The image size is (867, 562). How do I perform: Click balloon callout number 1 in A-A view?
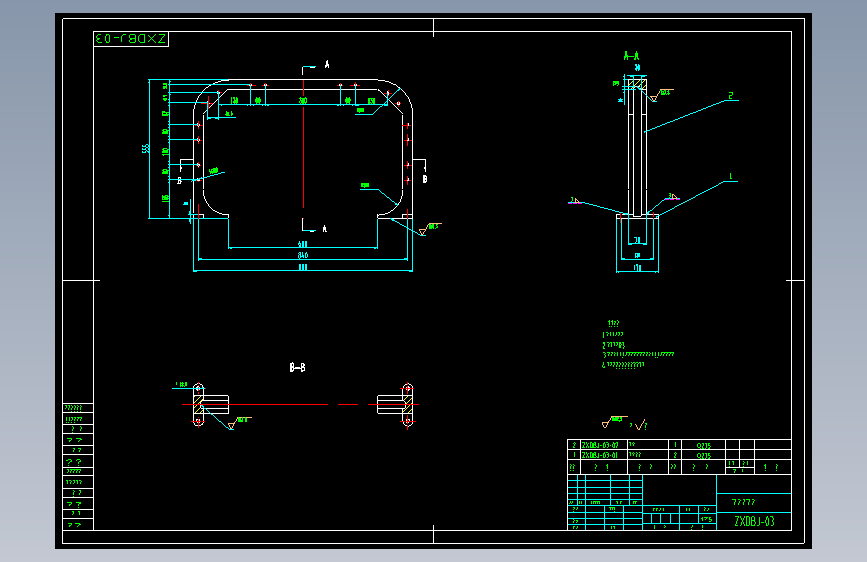(730, 176)
